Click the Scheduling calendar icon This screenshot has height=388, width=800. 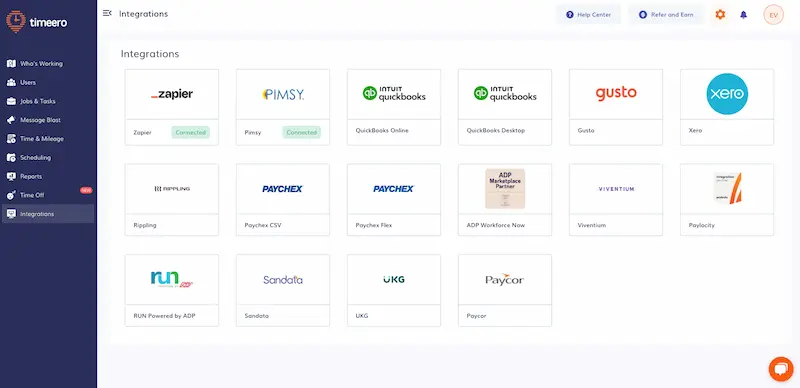tap(11, 158)
